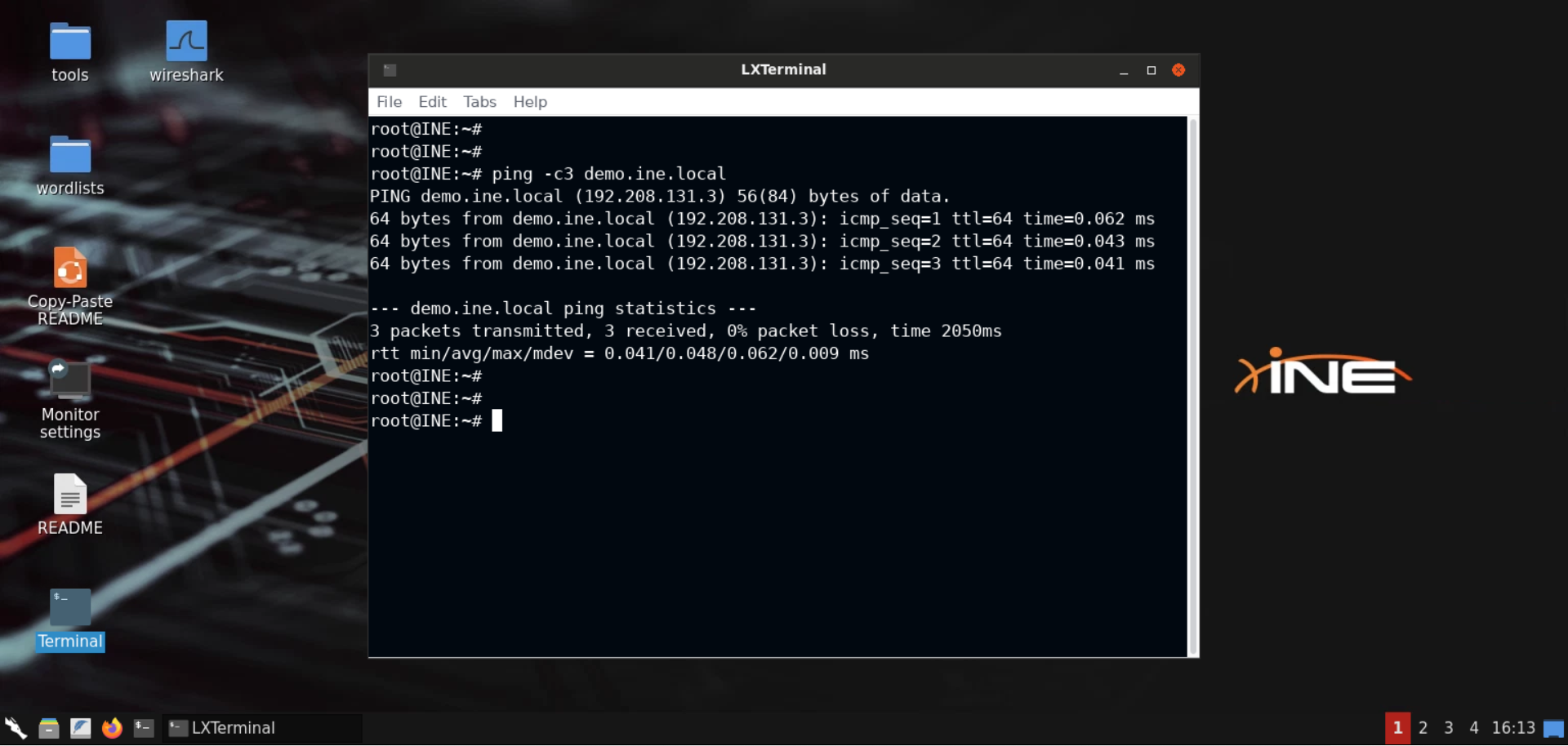Switch to workspace 4
Image resolution: width=1568 pixels, height=746 pixels.
(x=1473, y=727)
